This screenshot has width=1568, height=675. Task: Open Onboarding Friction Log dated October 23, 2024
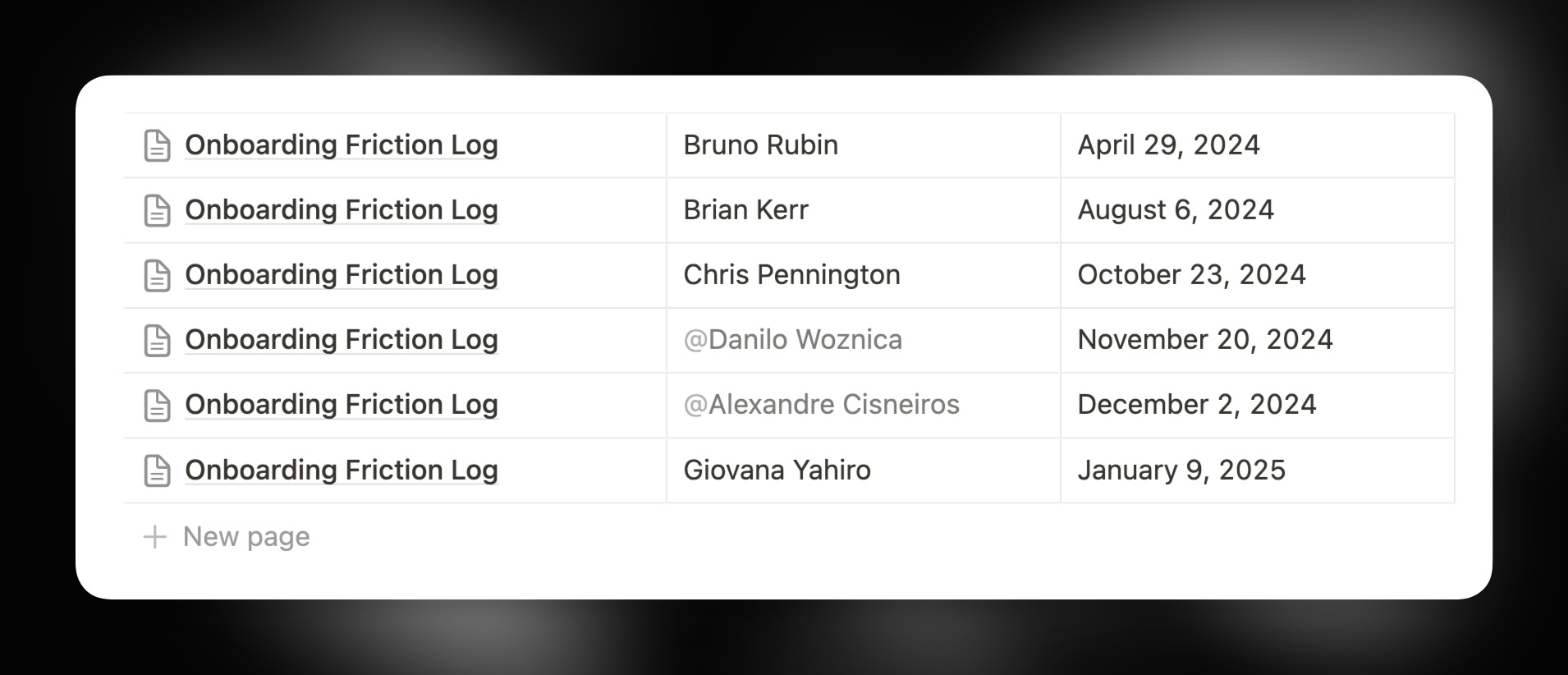pyautogui.click(x=342, y=275)
